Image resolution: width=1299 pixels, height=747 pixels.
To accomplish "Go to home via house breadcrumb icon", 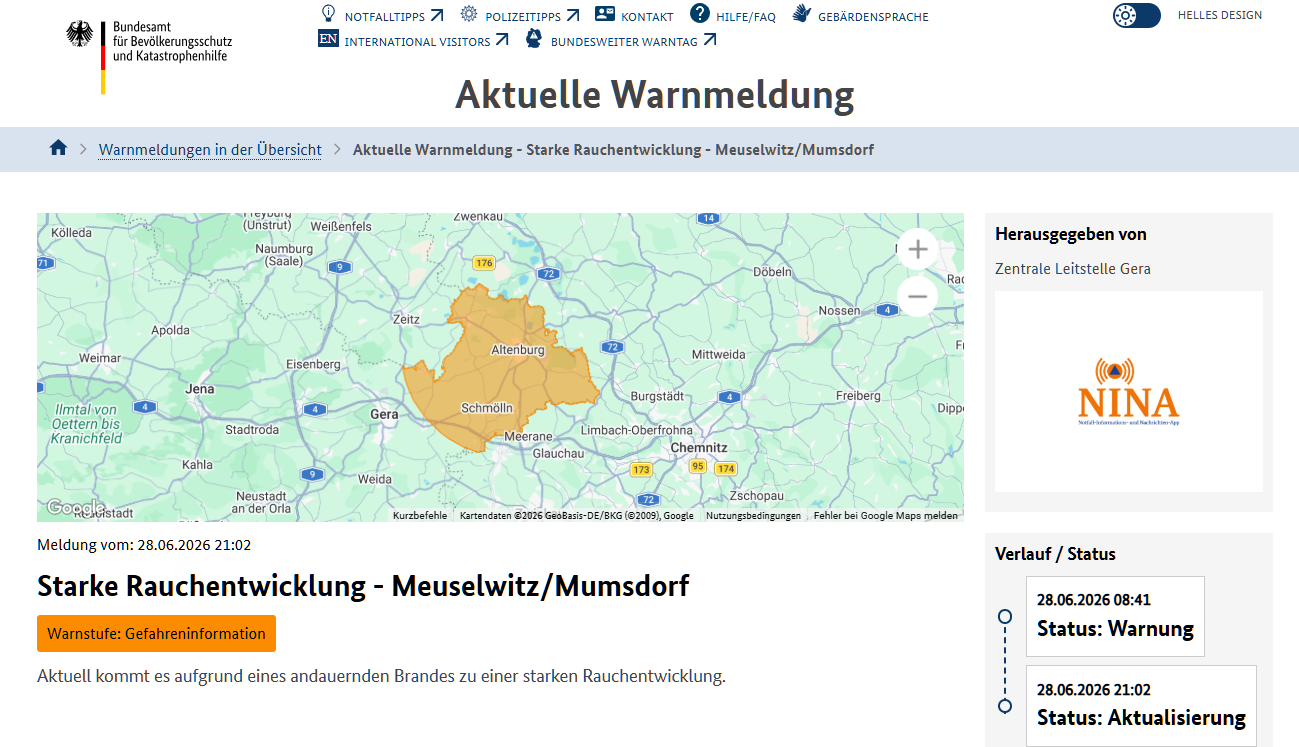I will pos(58,148).
